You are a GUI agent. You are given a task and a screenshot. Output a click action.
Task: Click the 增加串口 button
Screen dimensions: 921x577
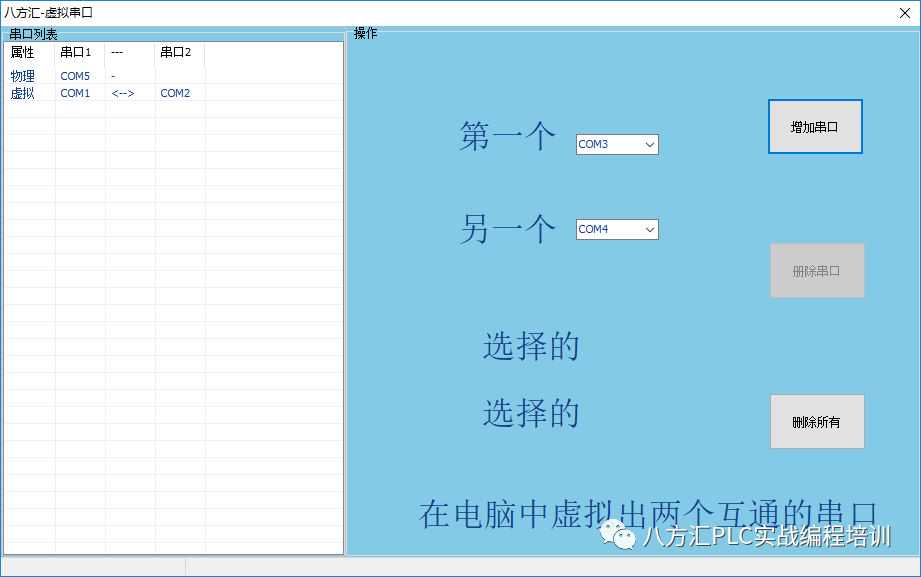814,127
